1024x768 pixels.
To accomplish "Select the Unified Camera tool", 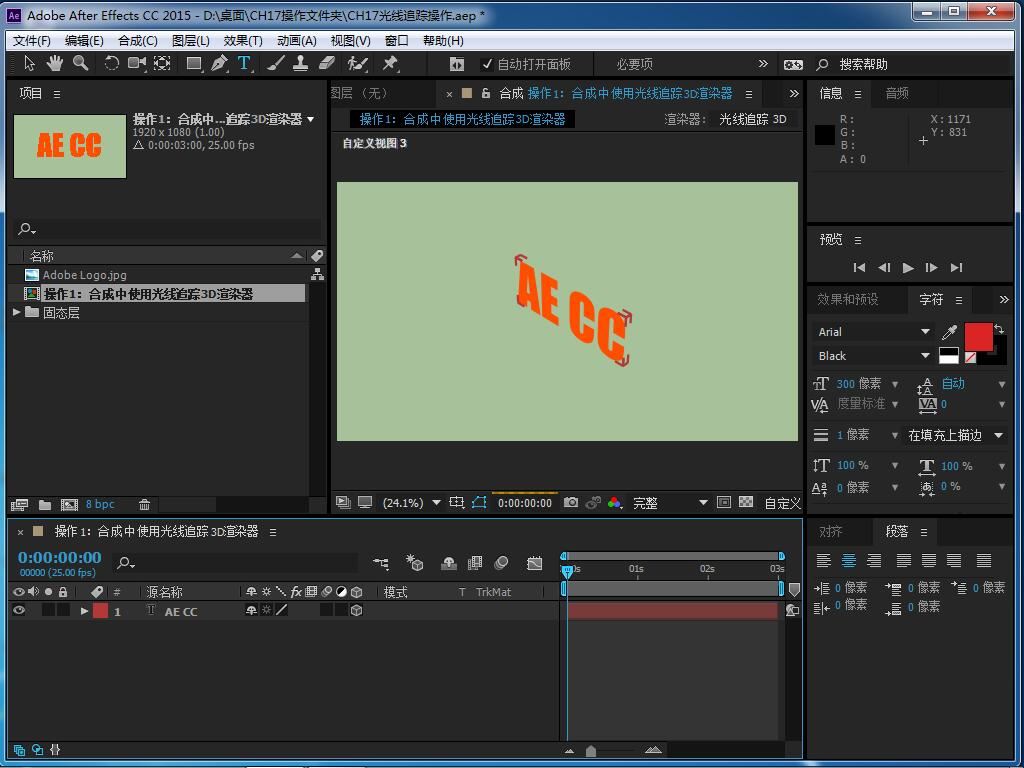I will (136, 63).
